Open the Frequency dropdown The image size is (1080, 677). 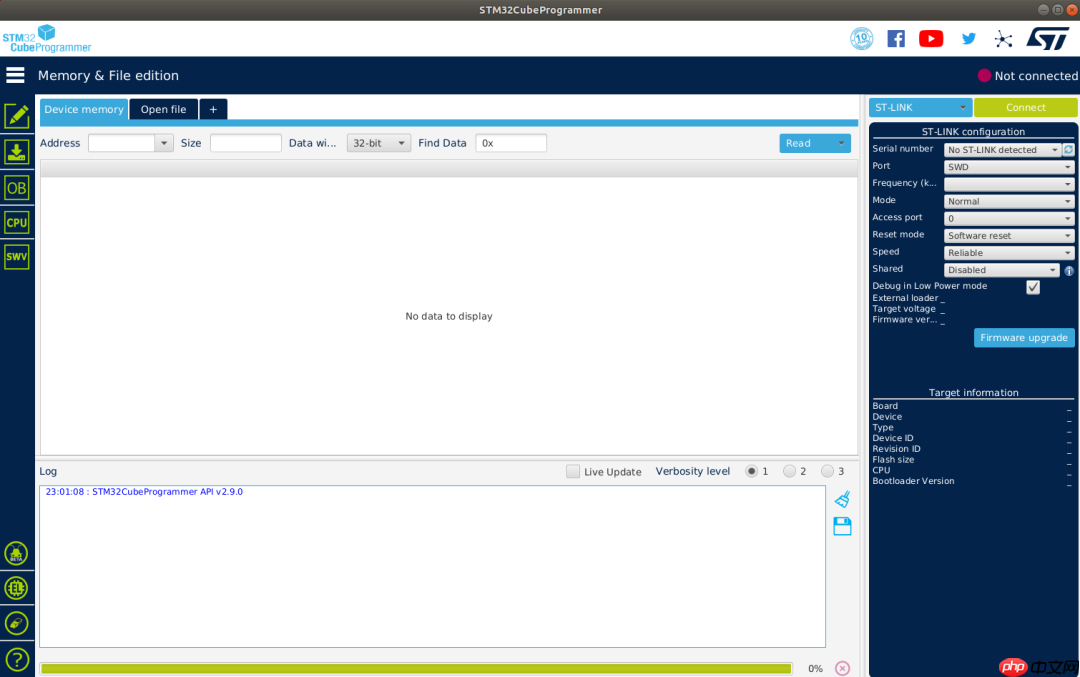click(1008, 184)
